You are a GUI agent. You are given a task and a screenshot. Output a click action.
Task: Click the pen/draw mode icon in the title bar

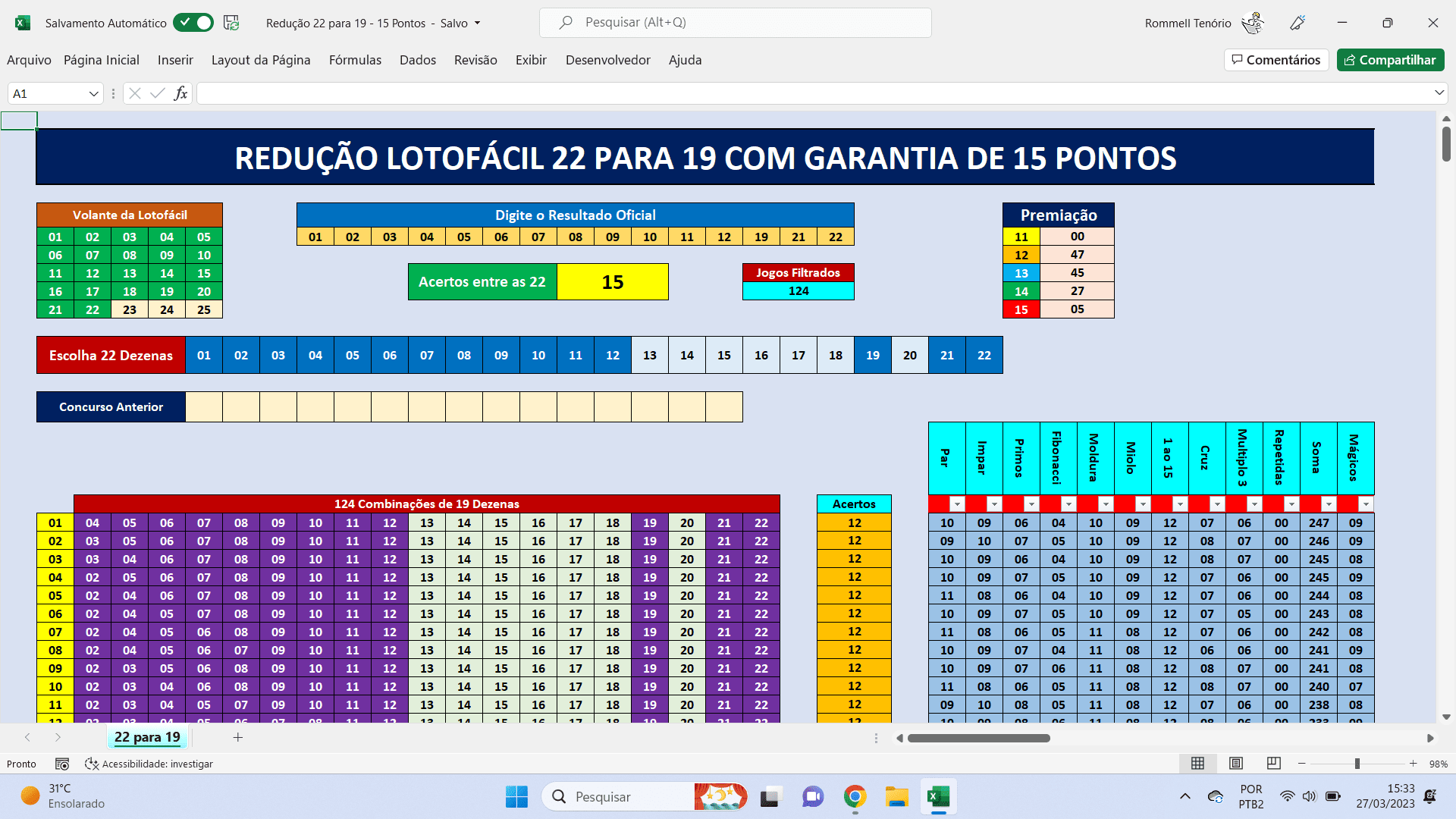1297,23
